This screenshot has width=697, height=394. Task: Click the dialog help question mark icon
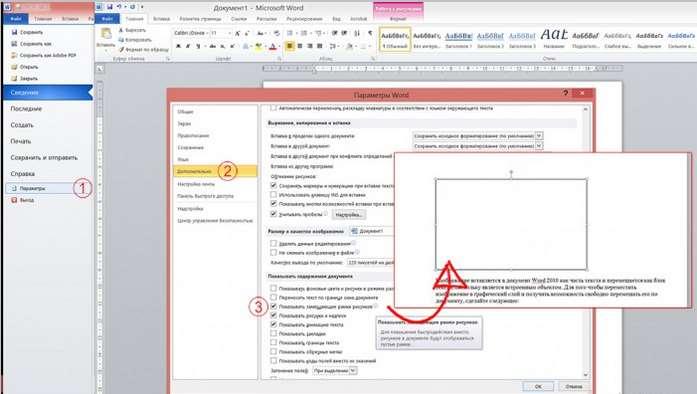[565, 93]
